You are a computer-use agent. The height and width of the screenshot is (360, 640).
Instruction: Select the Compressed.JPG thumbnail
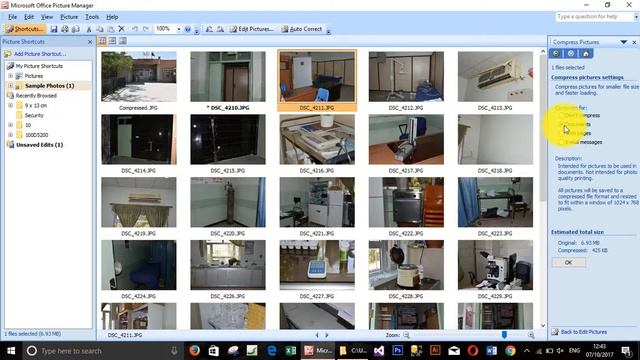pos(139,77)
